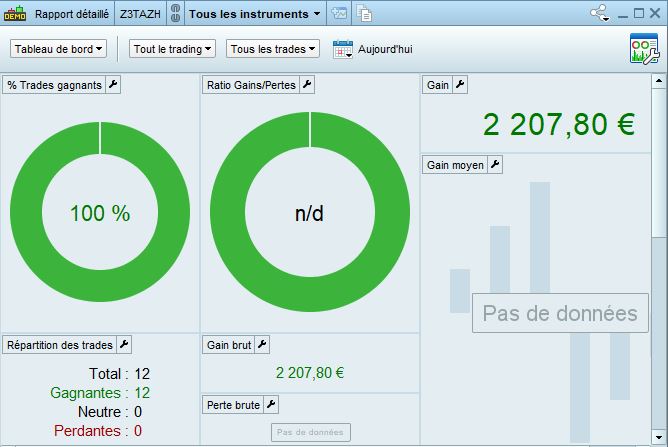
Task: Select the Rapport détaillé title label
Action: click(72, 14)
